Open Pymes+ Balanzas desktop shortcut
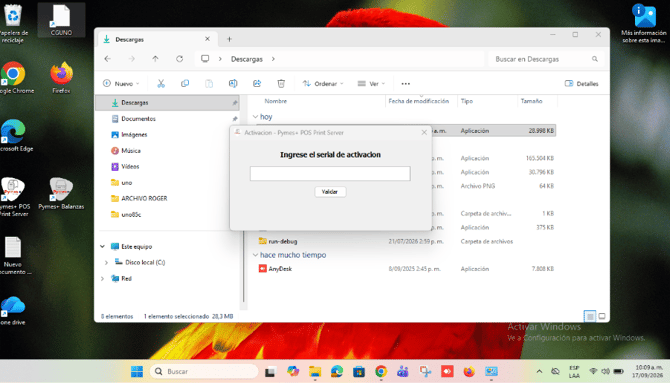The image size is (670, 383). pyautogui.click(x=61, y=194)
